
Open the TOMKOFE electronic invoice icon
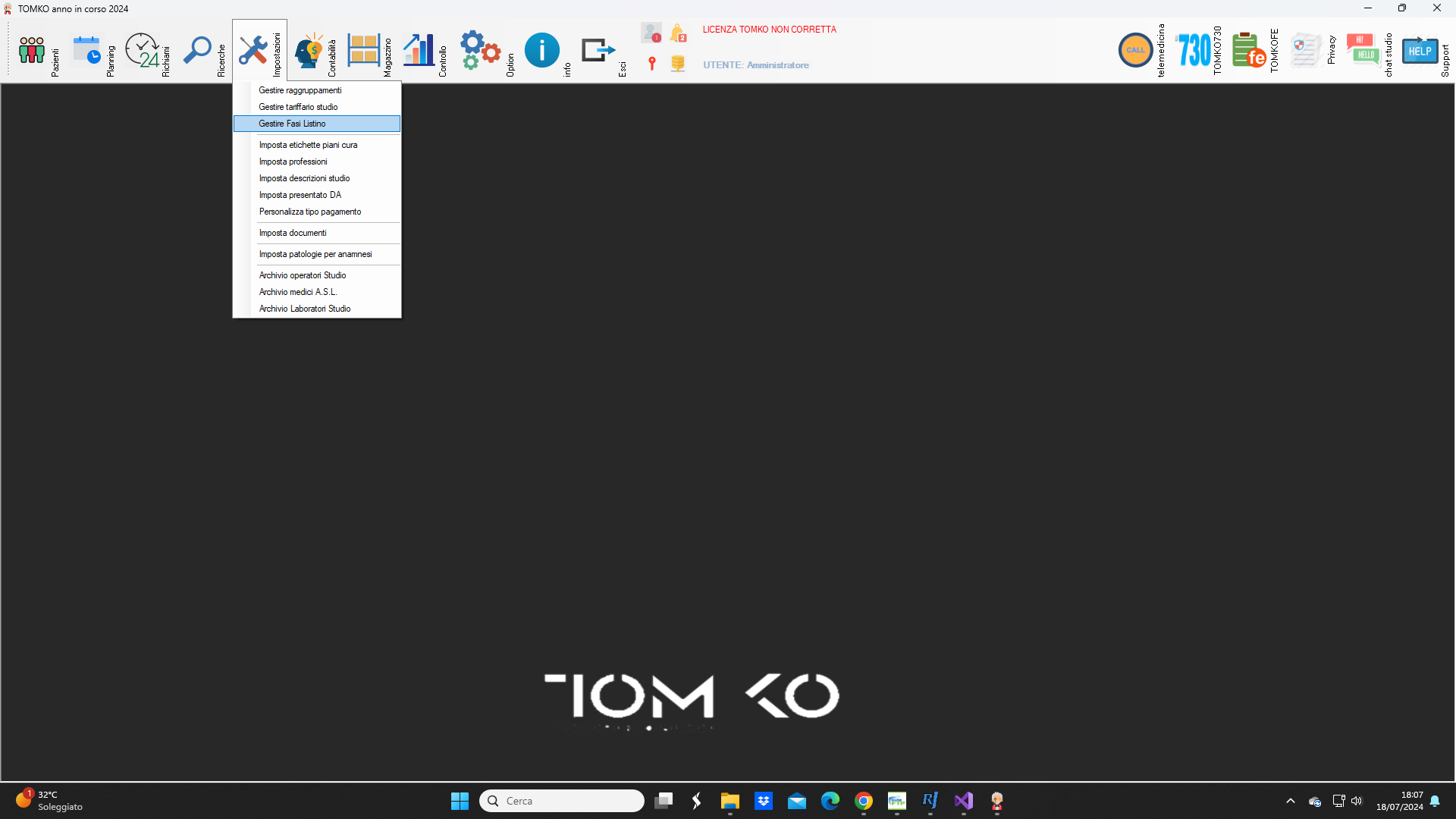1249,50
